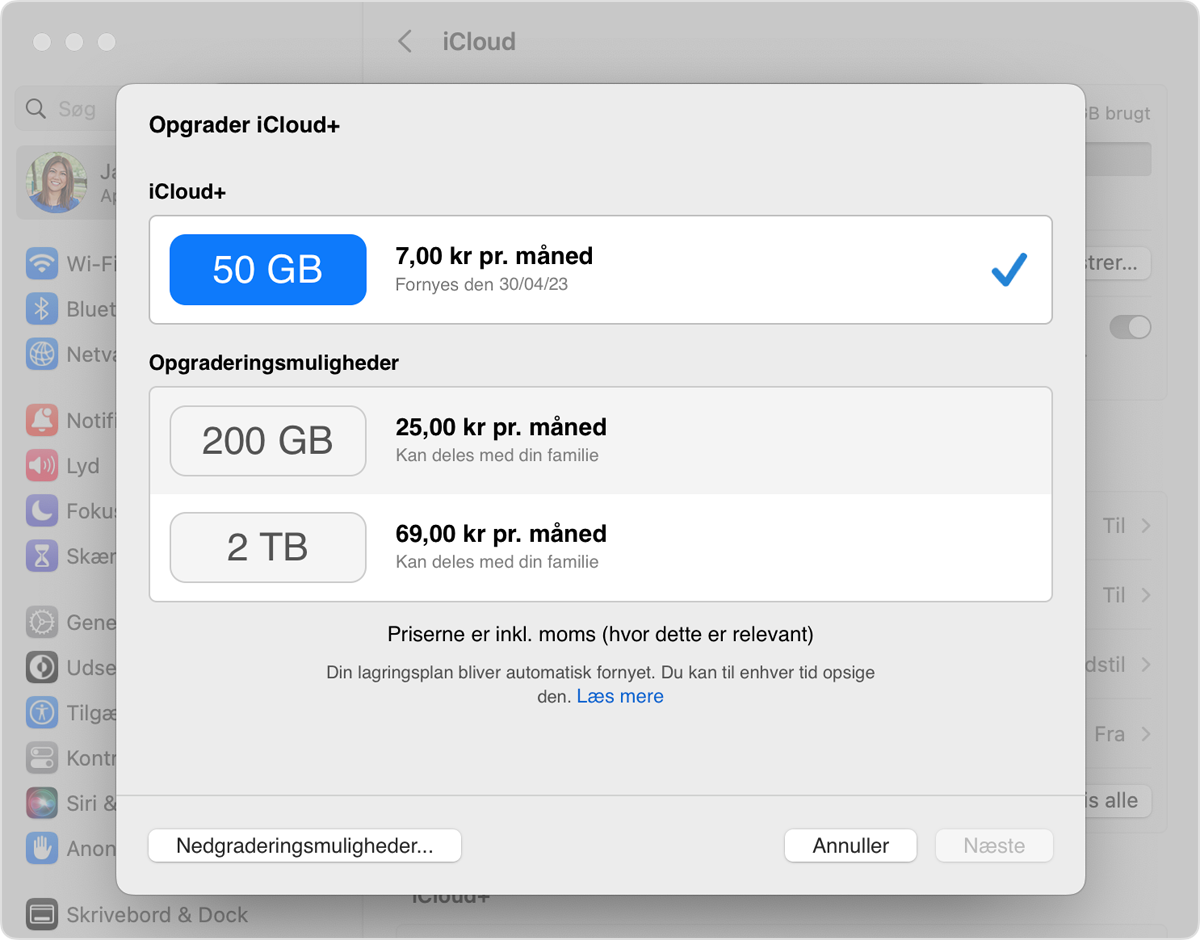
Task: Open Nedgraderingsmuligheder options
Action: pos(304,846)
